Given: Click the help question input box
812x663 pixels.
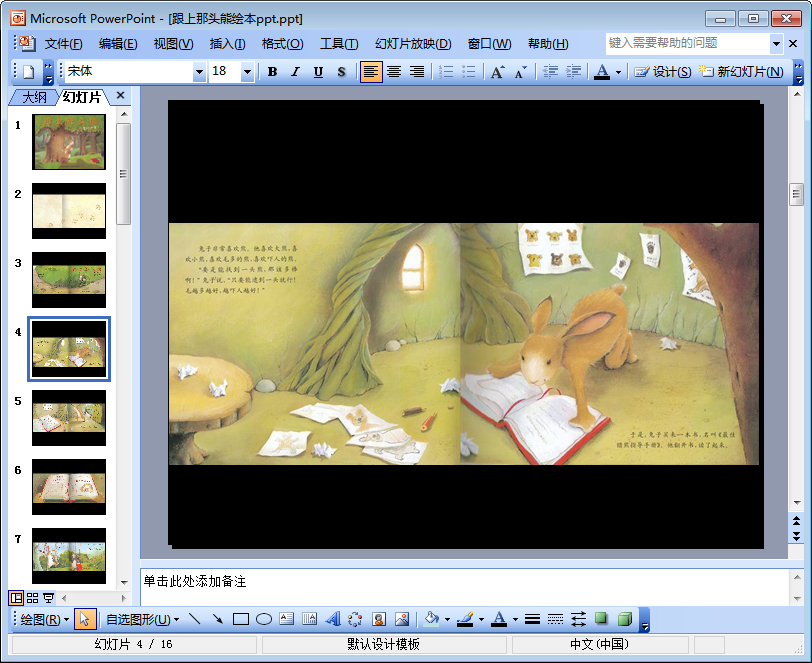Looking at the screenshot, I should click(x=688, y=44).
